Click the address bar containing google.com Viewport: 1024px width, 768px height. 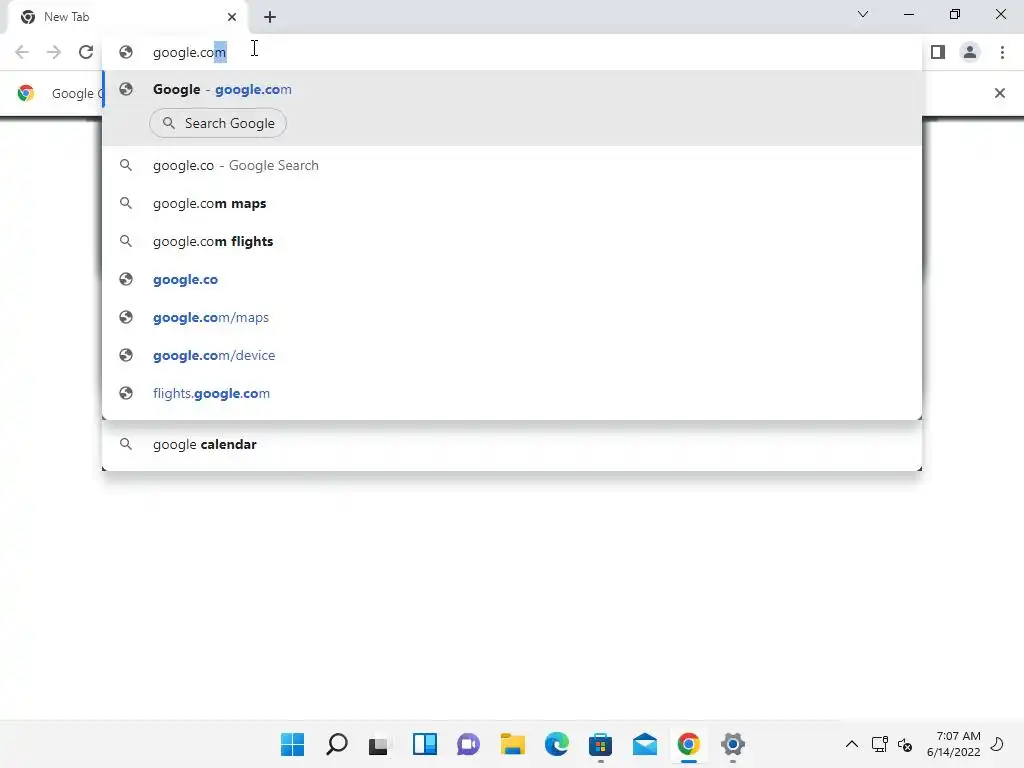(x=513, y=52)
